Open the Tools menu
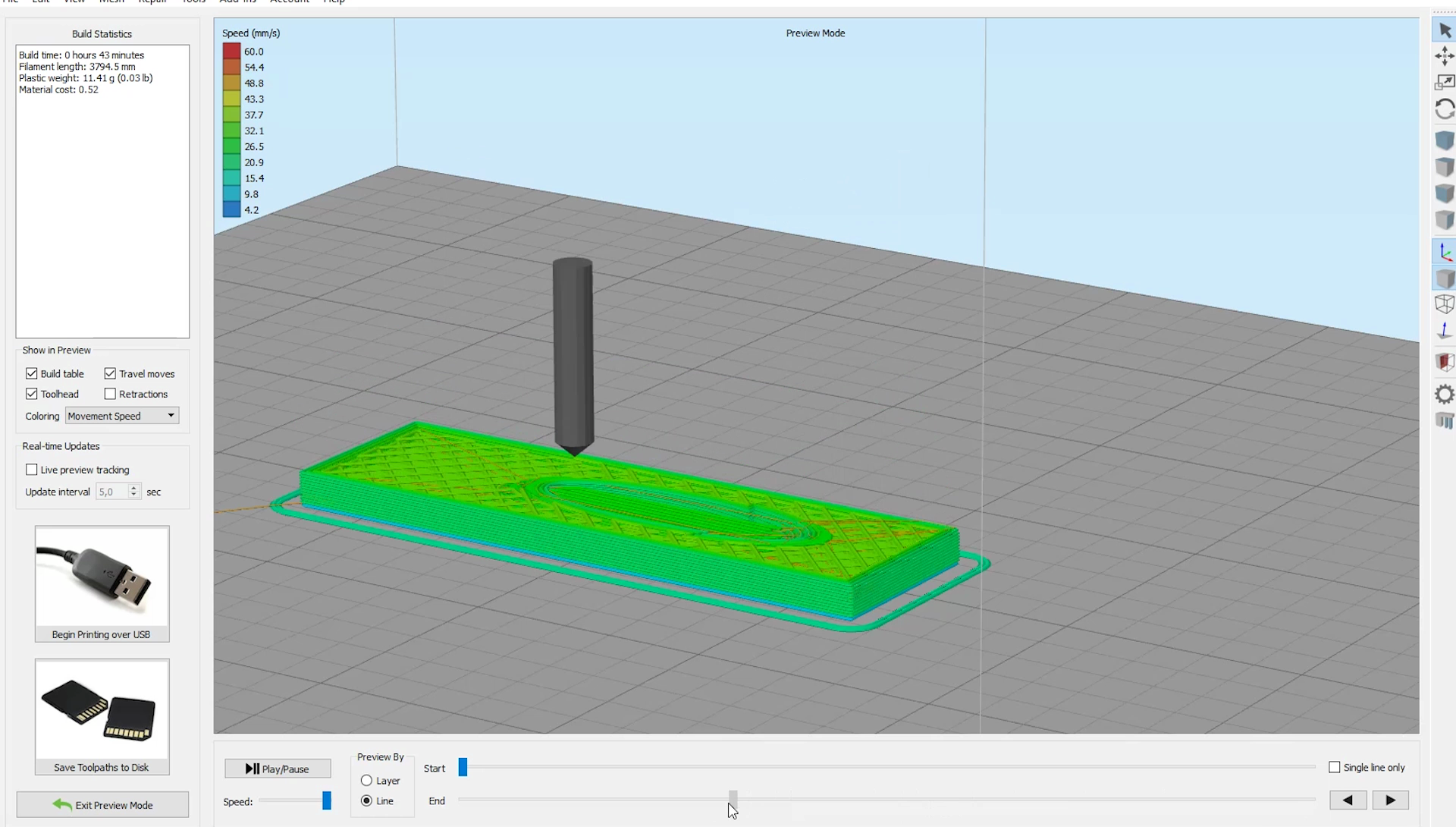The width and height of the screenshot is (1456, 827). pos(193,3)
